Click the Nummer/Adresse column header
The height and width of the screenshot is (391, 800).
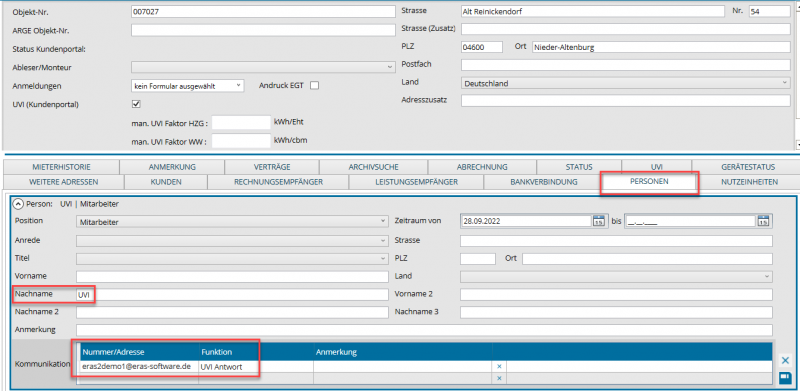139,352
